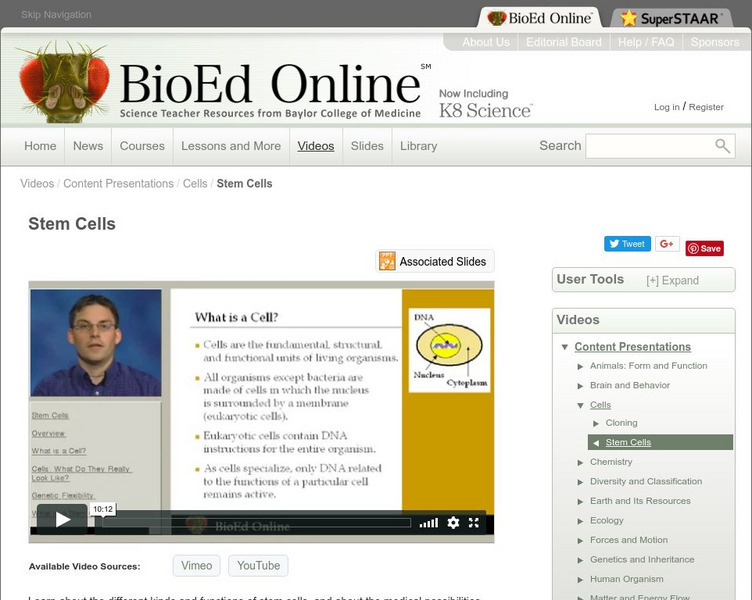
Task: Click the Log in link
Action: pos(667,107)
